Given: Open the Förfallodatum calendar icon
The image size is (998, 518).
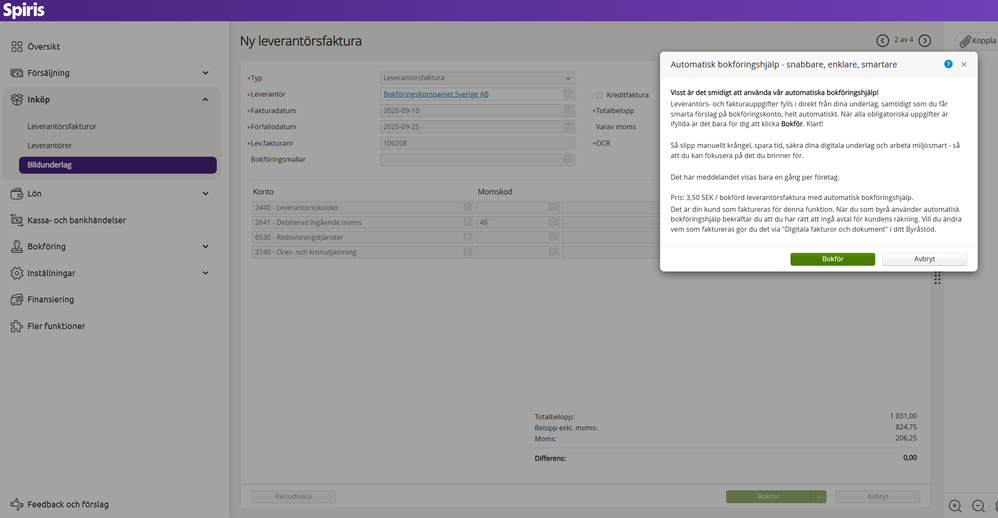Looking at the screenshot, I should (568, 127).
